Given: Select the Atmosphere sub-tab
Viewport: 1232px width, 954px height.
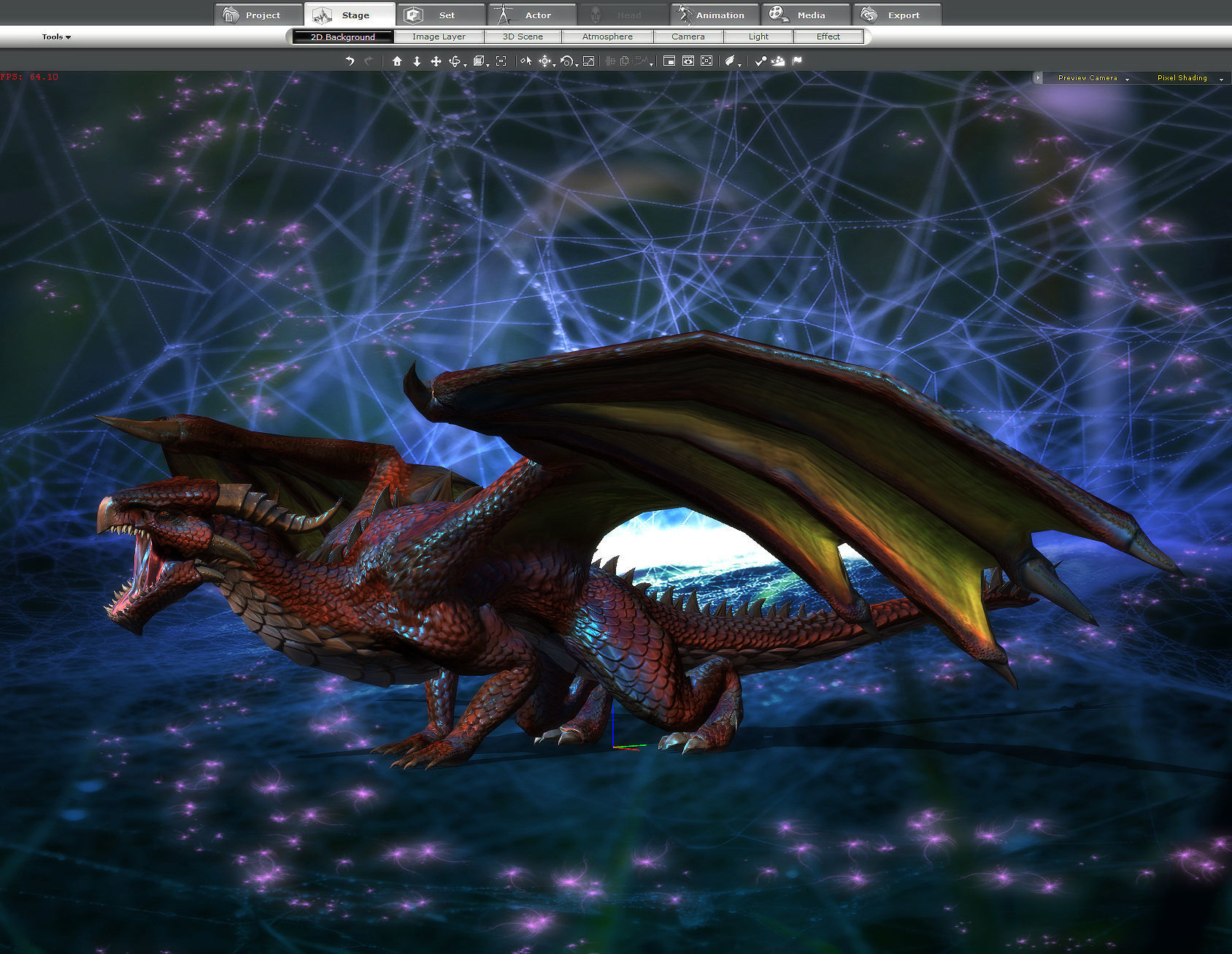Looking at the screenshot, I should coord(607,36).
